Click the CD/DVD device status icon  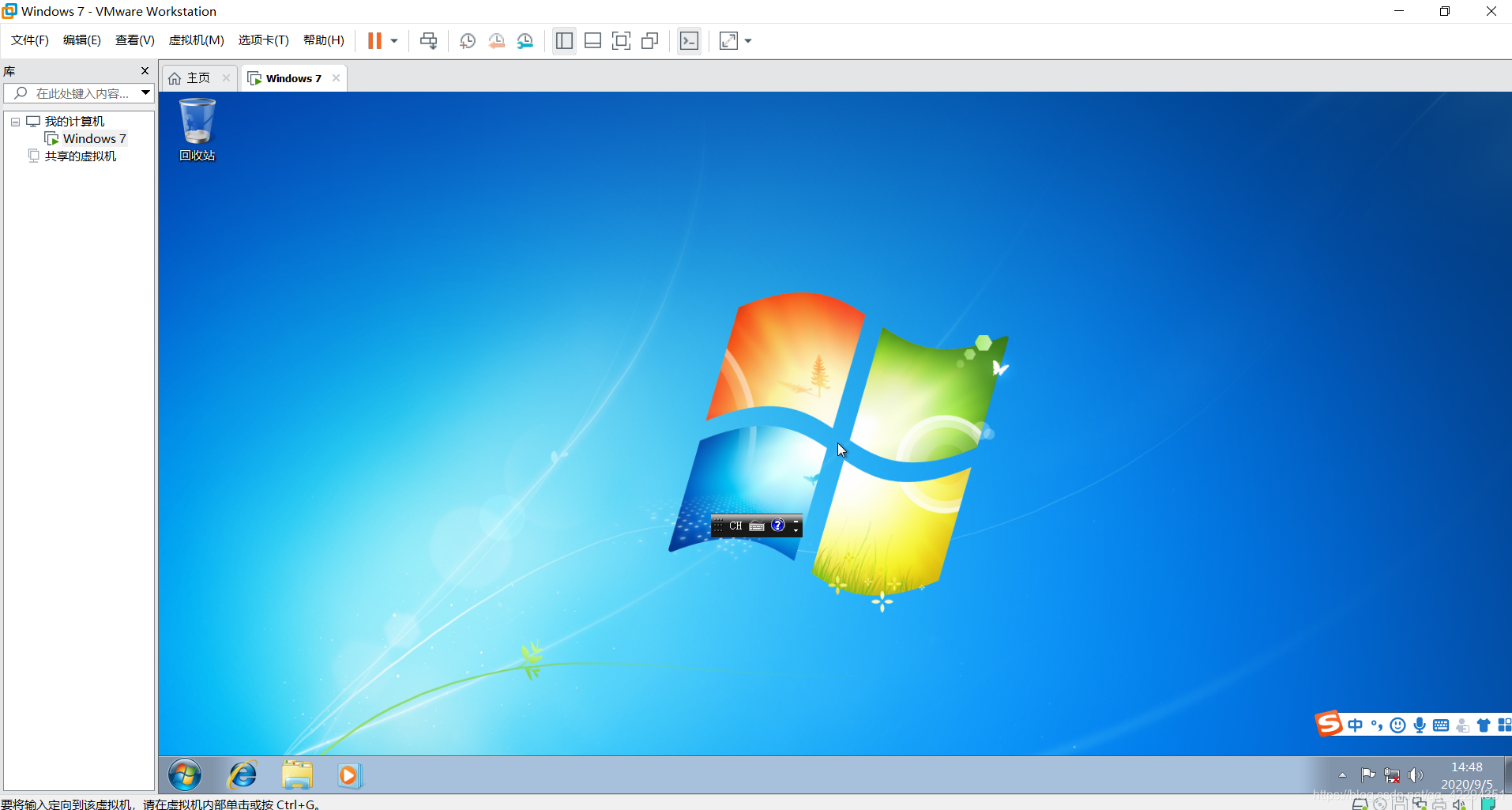1380,804
